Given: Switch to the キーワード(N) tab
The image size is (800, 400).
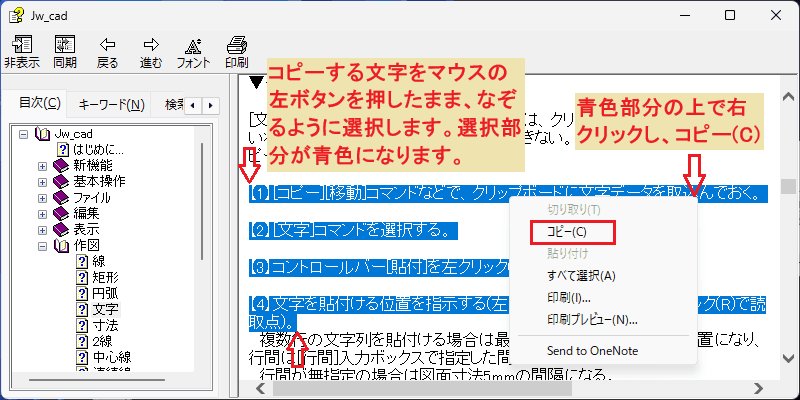Looking at the screenshot, I should click(x=111, y=106).
